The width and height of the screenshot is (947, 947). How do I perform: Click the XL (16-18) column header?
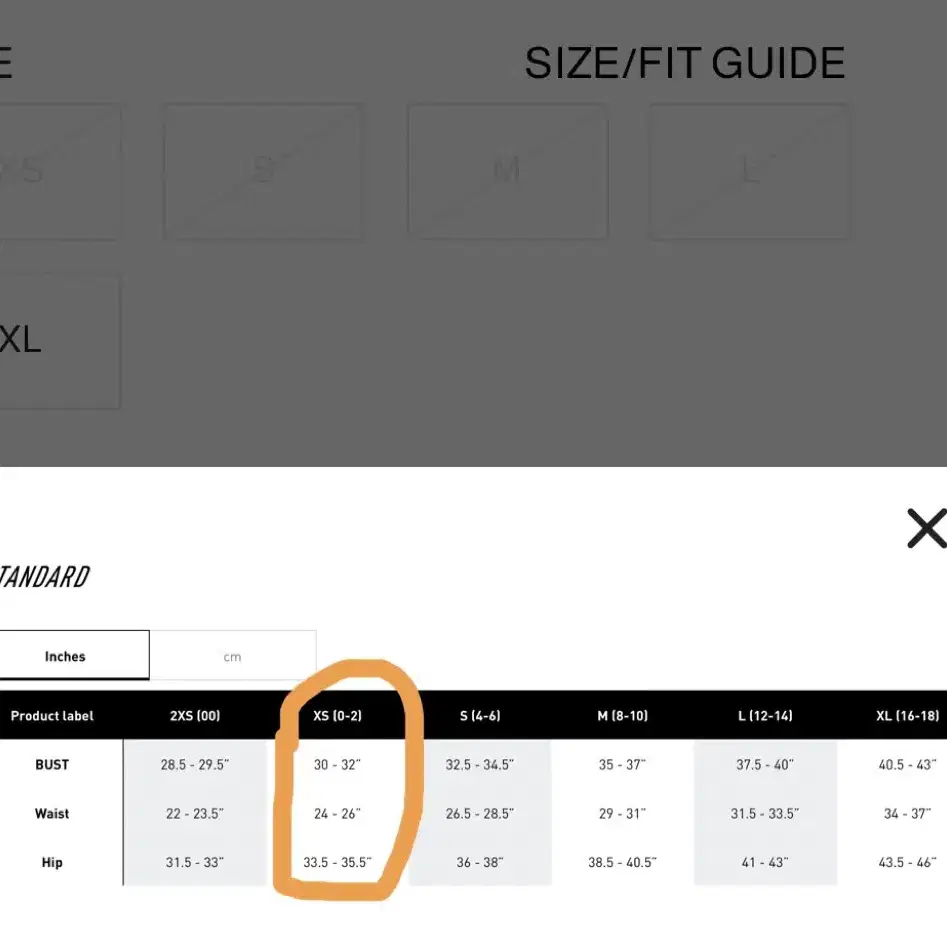tap(907, 716)
